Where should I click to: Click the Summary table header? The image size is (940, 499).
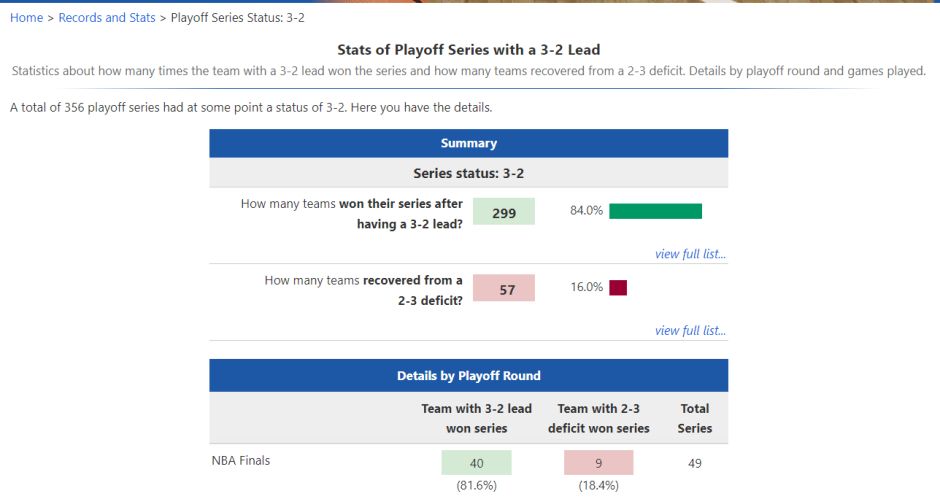(x=469, y=143)
